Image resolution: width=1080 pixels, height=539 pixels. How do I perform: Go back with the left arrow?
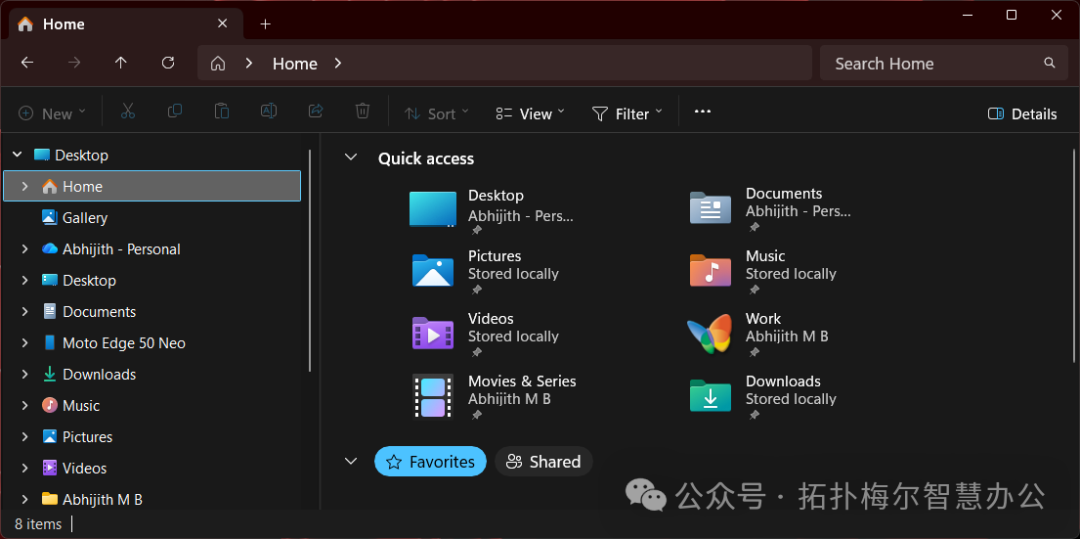click(27, 63)
